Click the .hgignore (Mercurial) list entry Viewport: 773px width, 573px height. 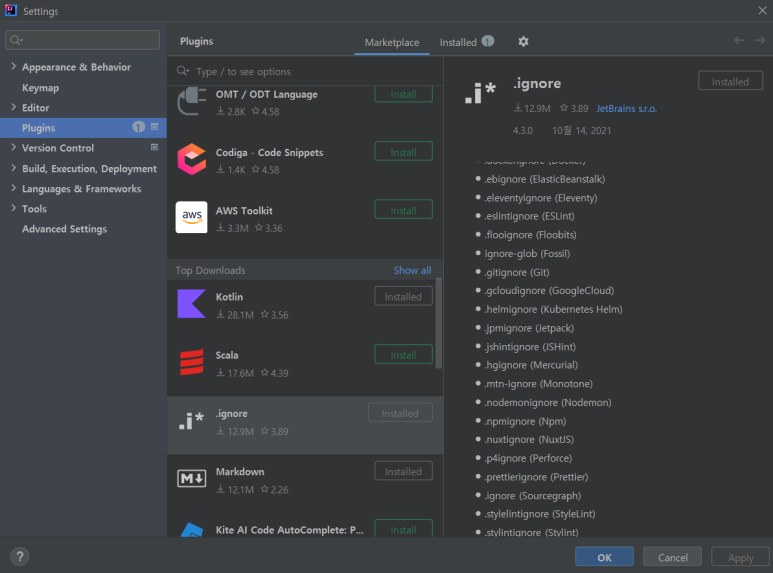(x=531, y=365)
